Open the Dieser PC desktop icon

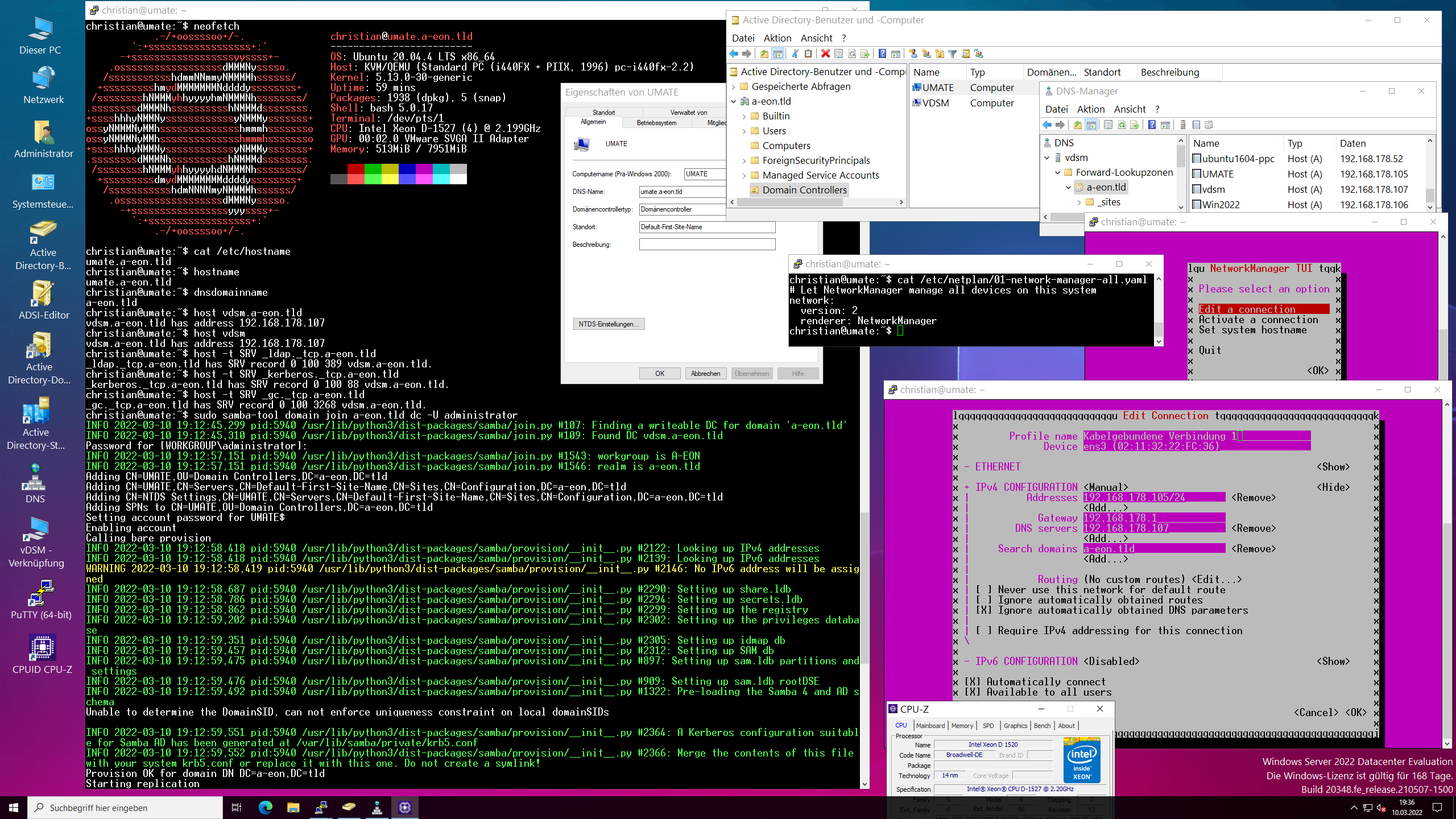click(x=40, y=35)
